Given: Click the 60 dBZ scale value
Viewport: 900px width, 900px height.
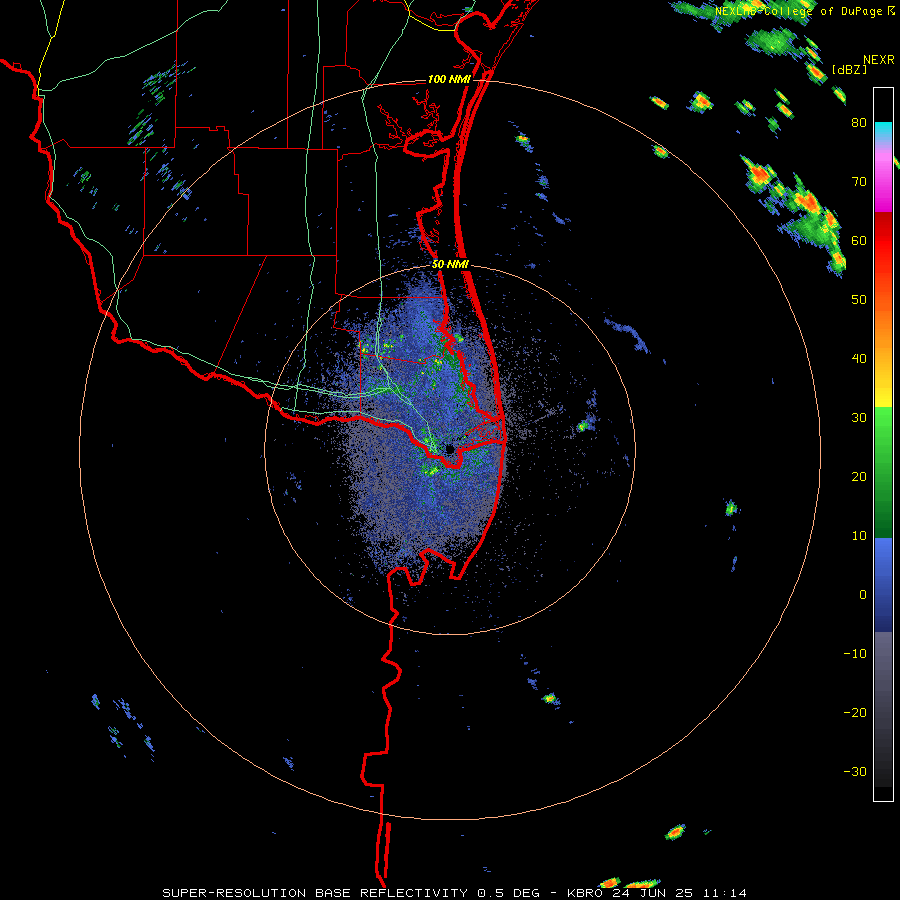Looking at the screenshot, I should tap(859, 240).
